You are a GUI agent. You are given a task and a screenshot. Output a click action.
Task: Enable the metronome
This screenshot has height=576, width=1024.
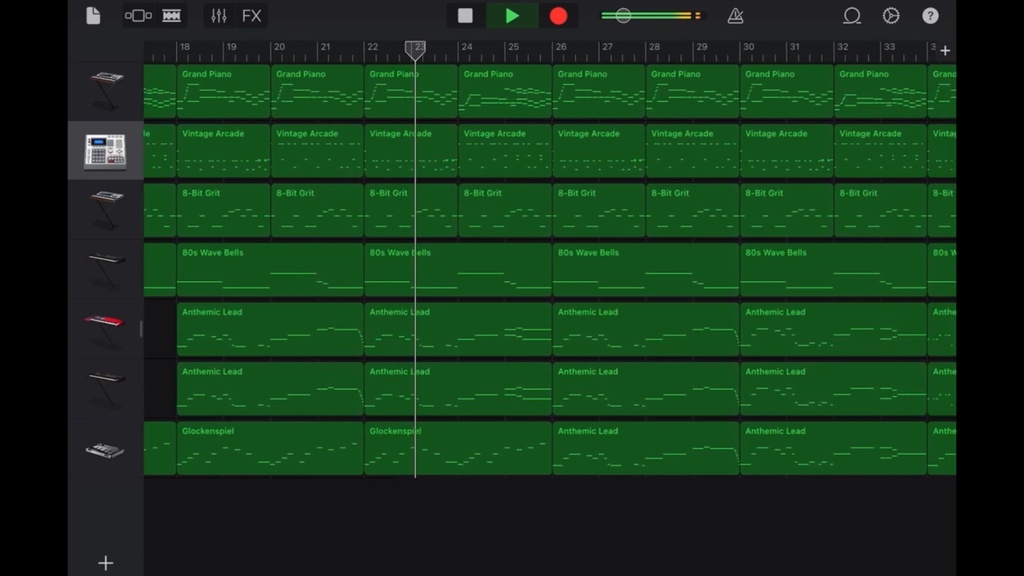point(735,15)
